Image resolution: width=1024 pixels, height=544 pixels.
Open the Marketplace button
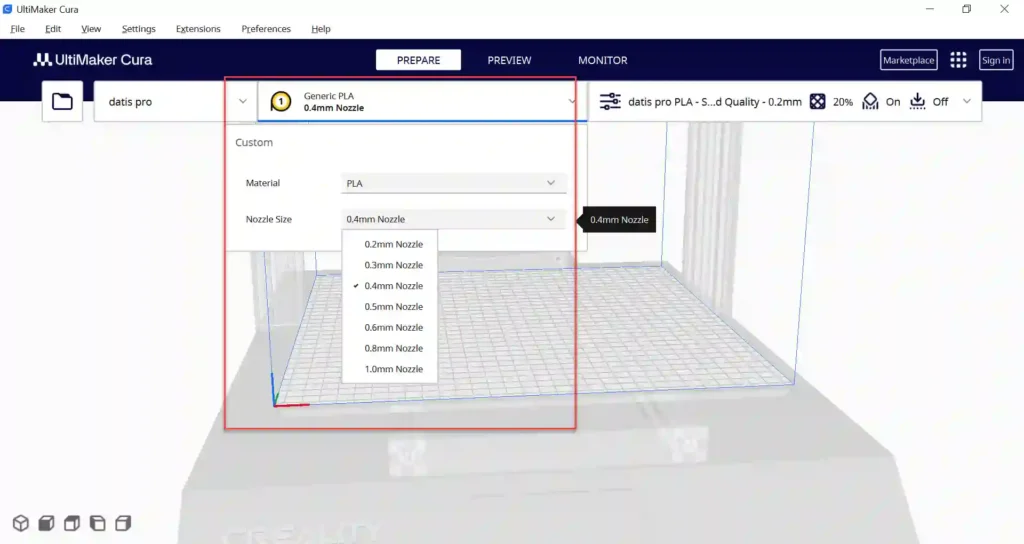[x=908, y=60]
